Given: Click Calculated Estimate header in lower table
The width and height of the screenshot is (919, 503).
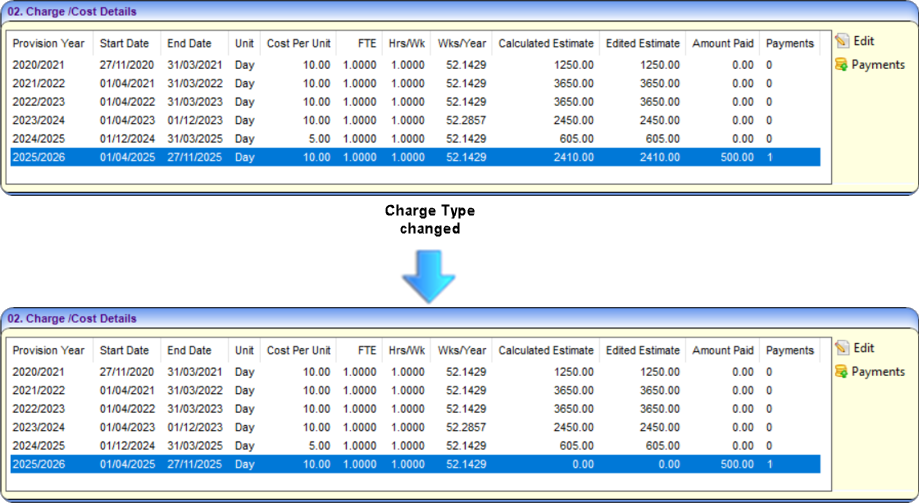Looking at the screenshot, I should [545, 351].
